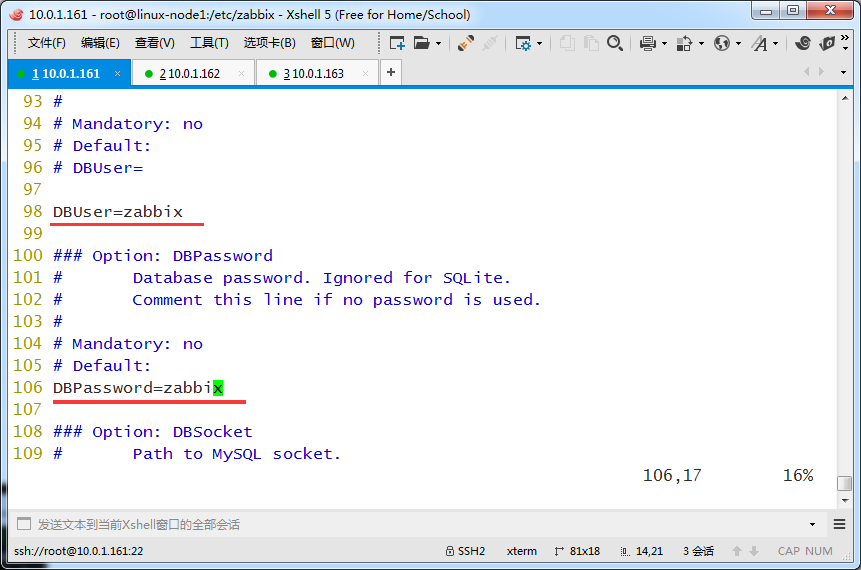
Task: Expand the Properties dropdown arrow
Action: (x=539, y=43)
